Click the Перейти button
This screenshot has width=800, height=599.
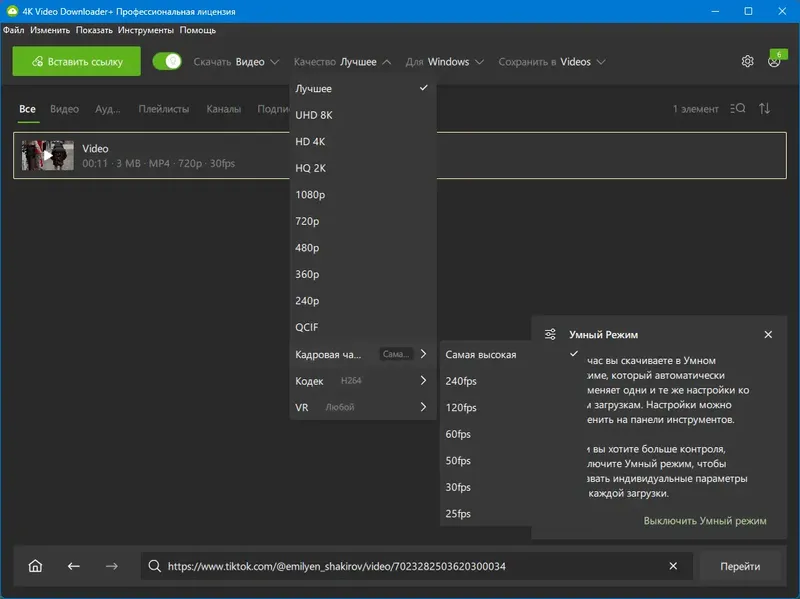(740, 566)
